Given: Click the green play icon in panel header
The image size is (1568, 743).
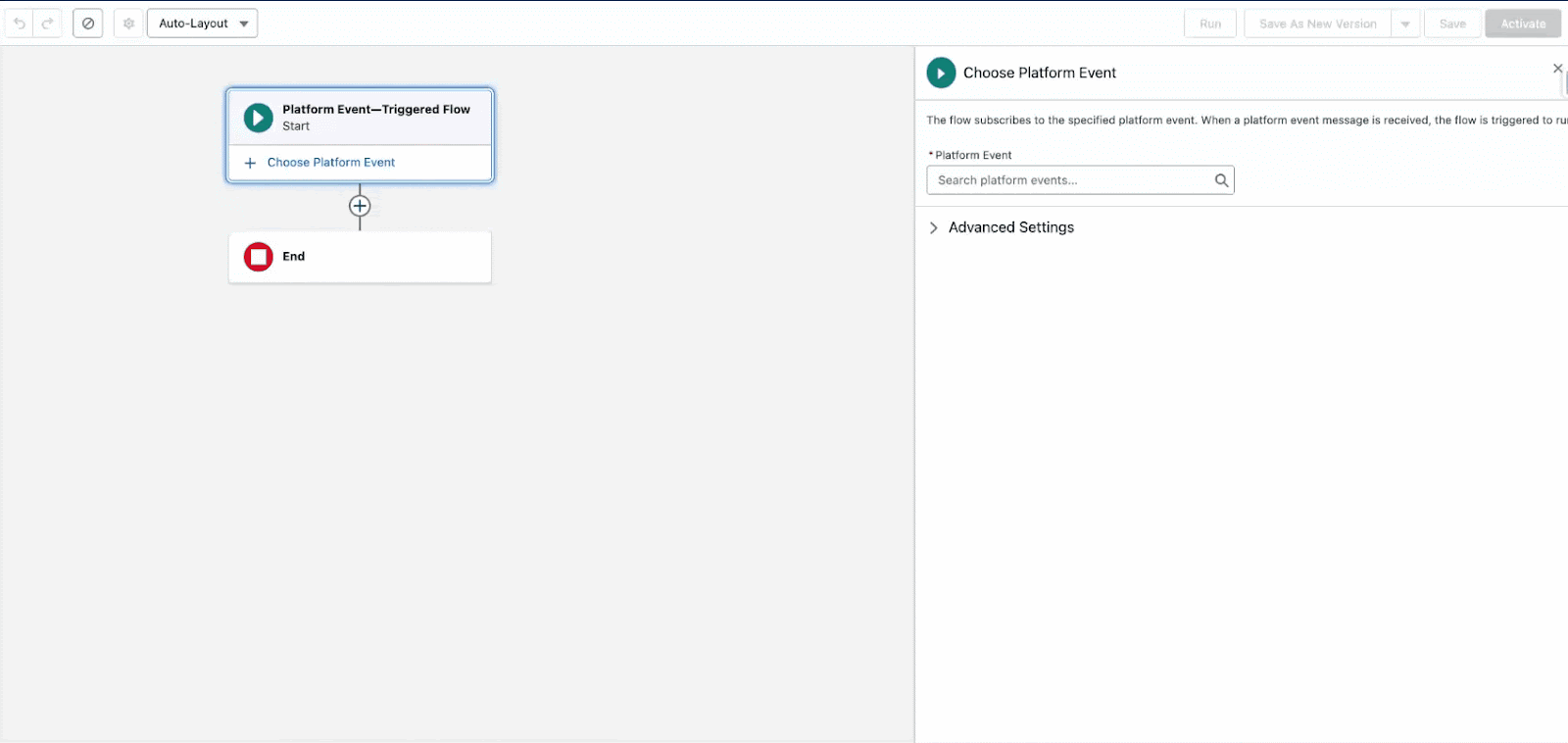Looking at the screenshot, I should pos(941,73).
